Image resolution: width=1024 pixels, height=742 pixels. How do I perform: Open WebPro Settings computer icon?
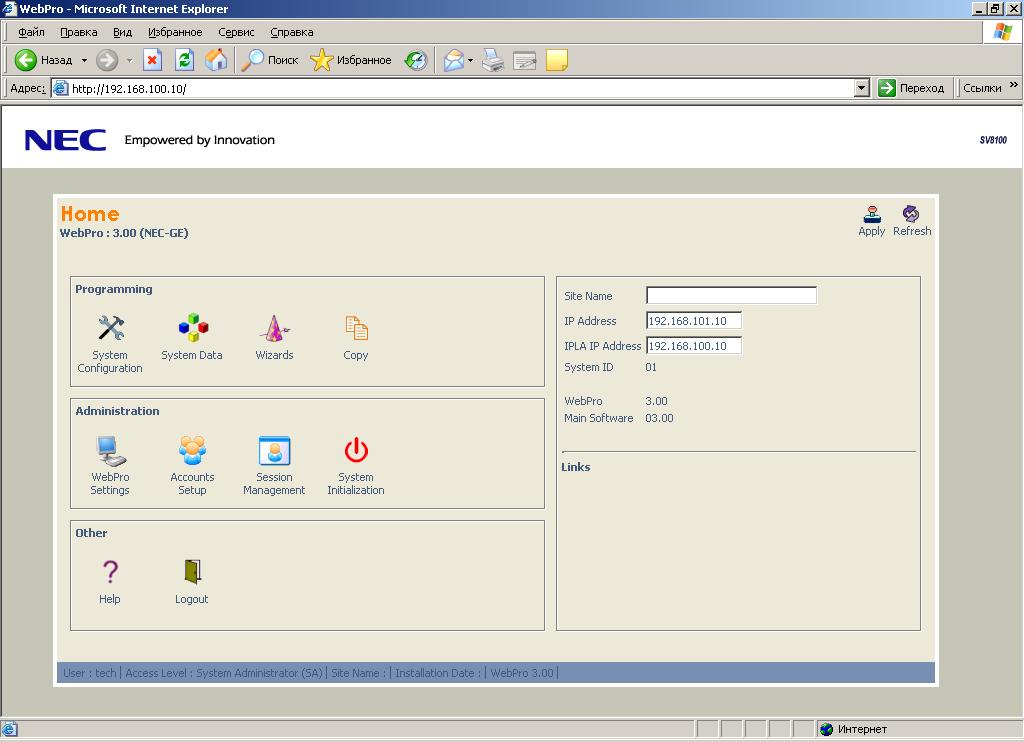pyautogui.click(x=110, y=450)
